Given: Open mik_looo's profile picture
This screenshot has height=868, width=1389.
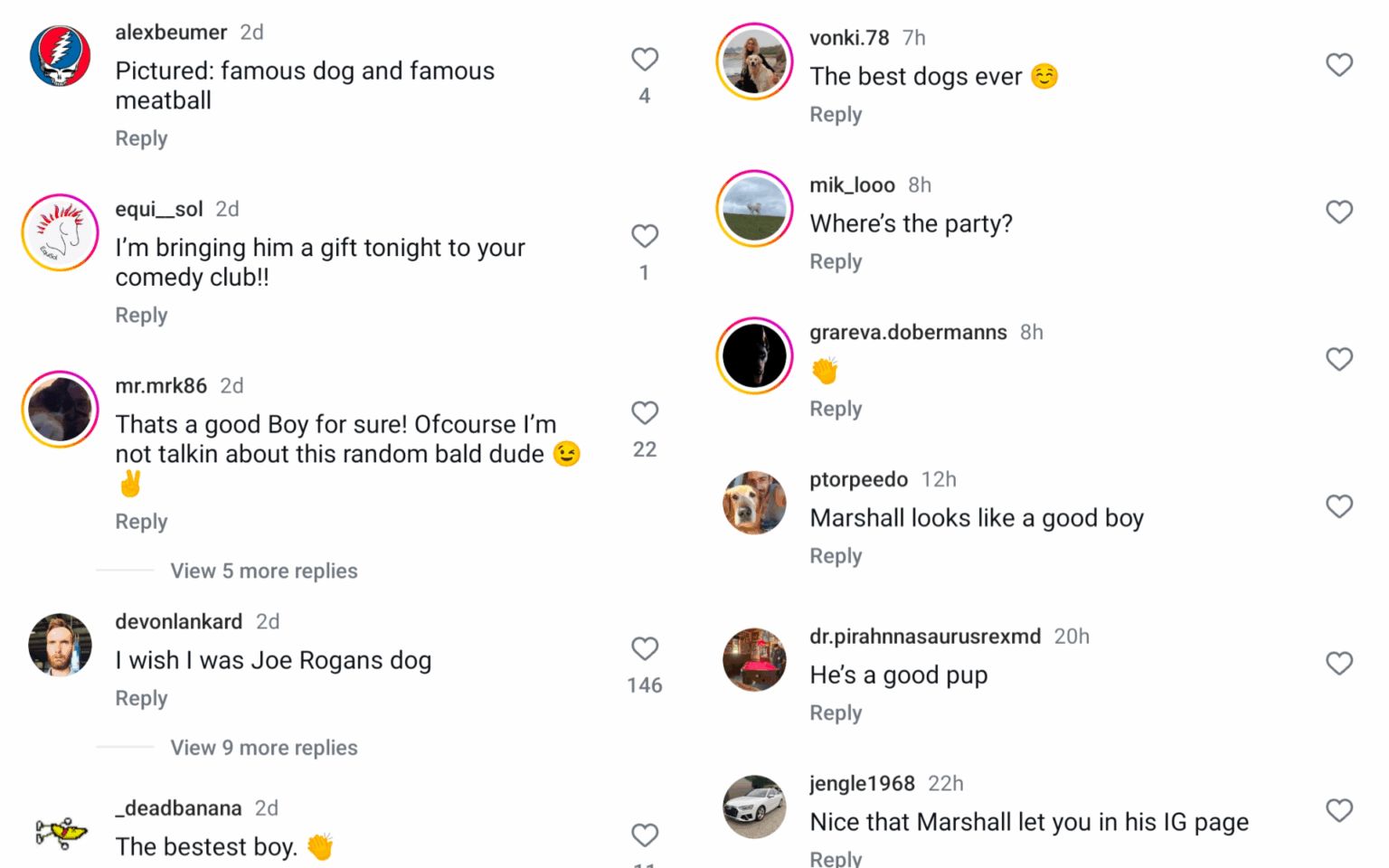Looking at the screenshot, I should 754,208.
